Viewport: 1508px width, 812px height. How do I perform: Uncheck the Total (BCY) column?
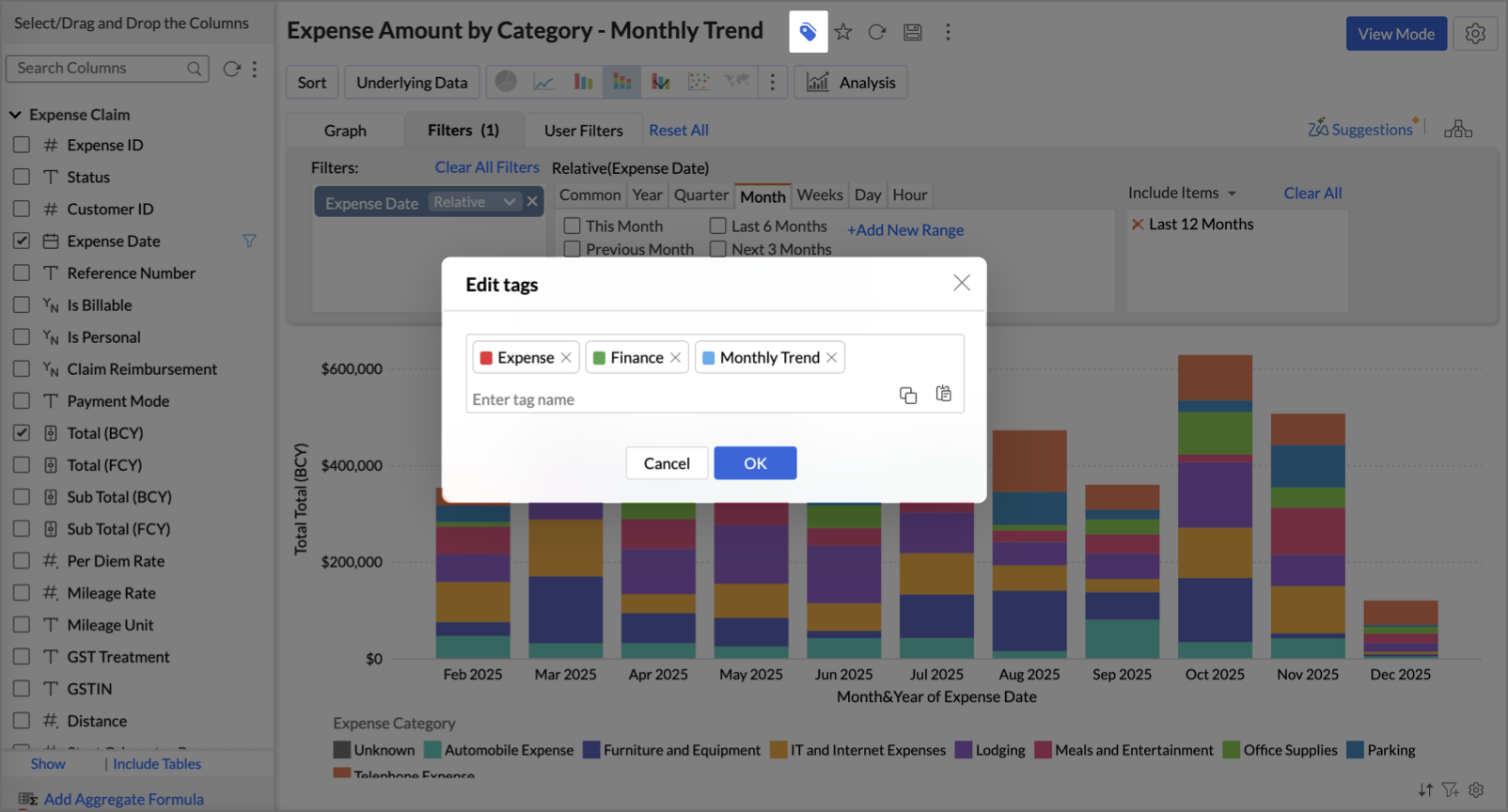click(22, 433)
